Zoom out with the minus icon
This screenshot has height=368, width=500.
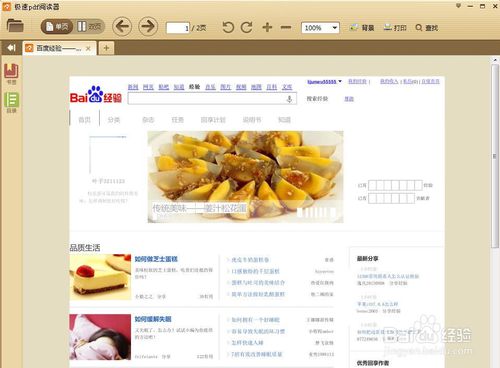(286, 27)
